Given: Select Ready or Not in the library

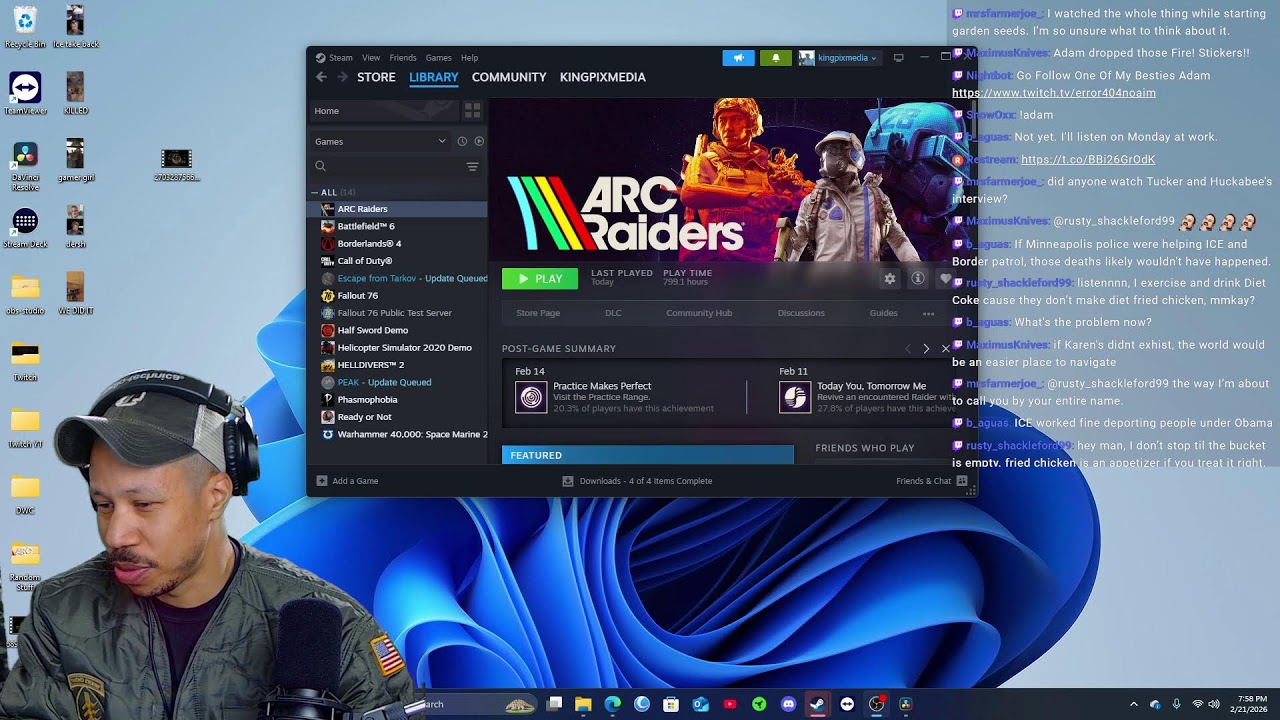Looking at the screenshot, I should click(397, 417).
